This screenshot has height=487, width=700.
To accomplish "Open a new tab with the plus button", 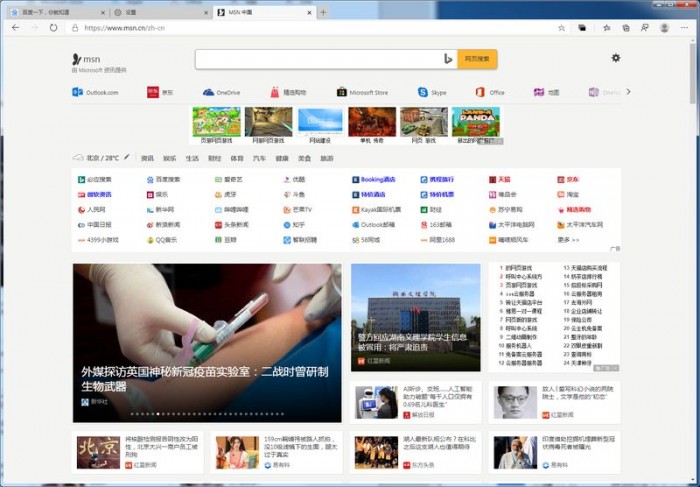I will pos(323,12).
